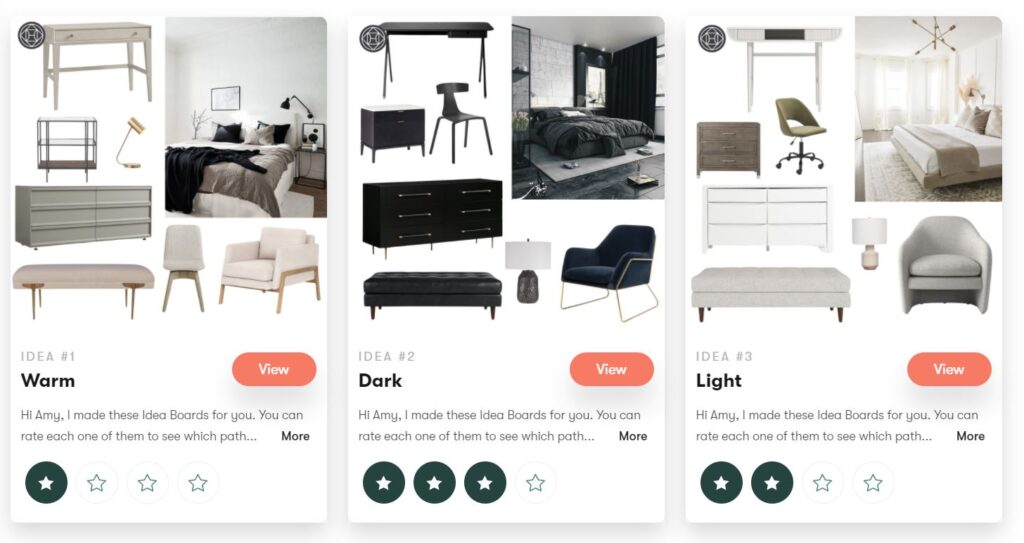The width and height of the screenshot is (1024, 543).
Task: Select the navy velvet armchair on Dark board
Action: [609, 272]
